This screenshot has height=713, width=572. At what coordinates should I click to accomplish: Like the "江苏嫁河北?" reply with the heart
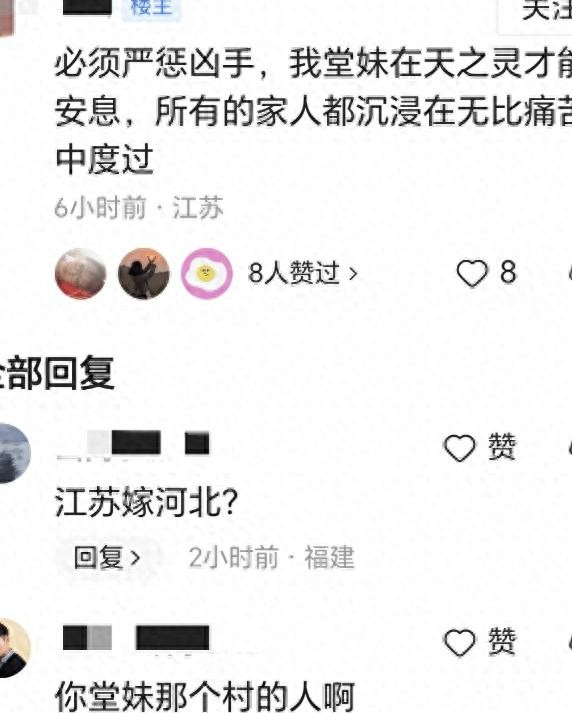[x=459, y=447]
